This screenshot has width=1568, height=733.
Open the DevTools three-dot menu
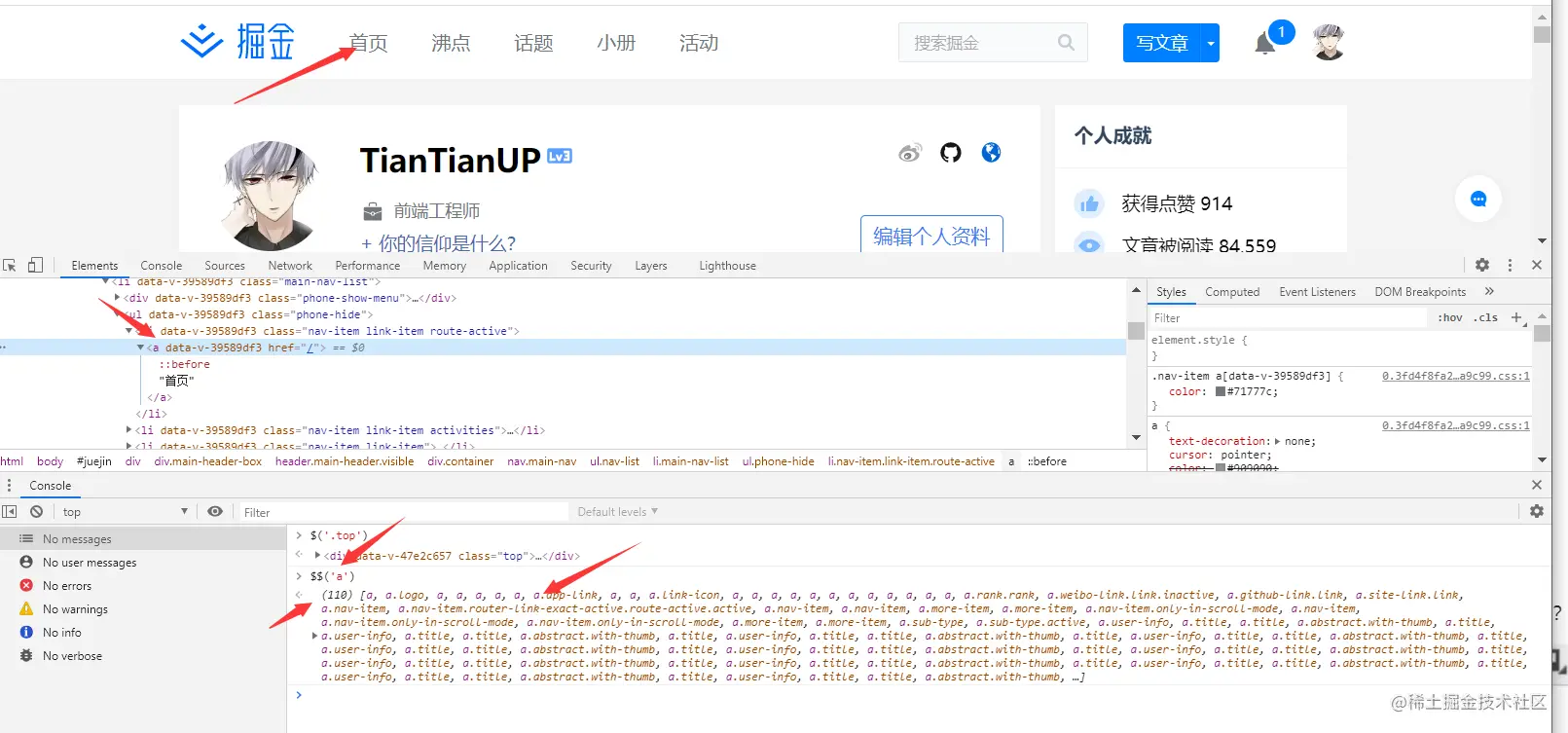1510,265
